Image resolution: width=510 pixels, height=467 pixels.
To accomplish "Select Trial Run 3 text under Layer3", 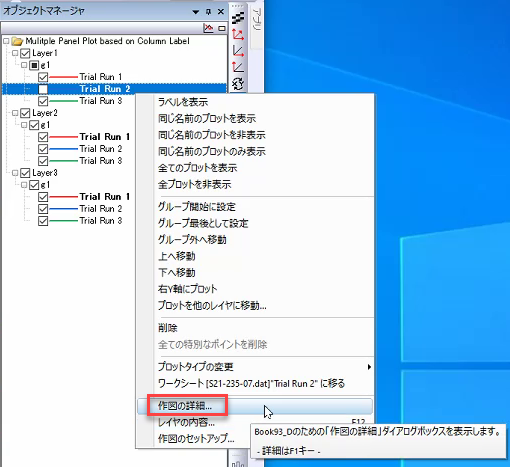I will pos(101,221).
